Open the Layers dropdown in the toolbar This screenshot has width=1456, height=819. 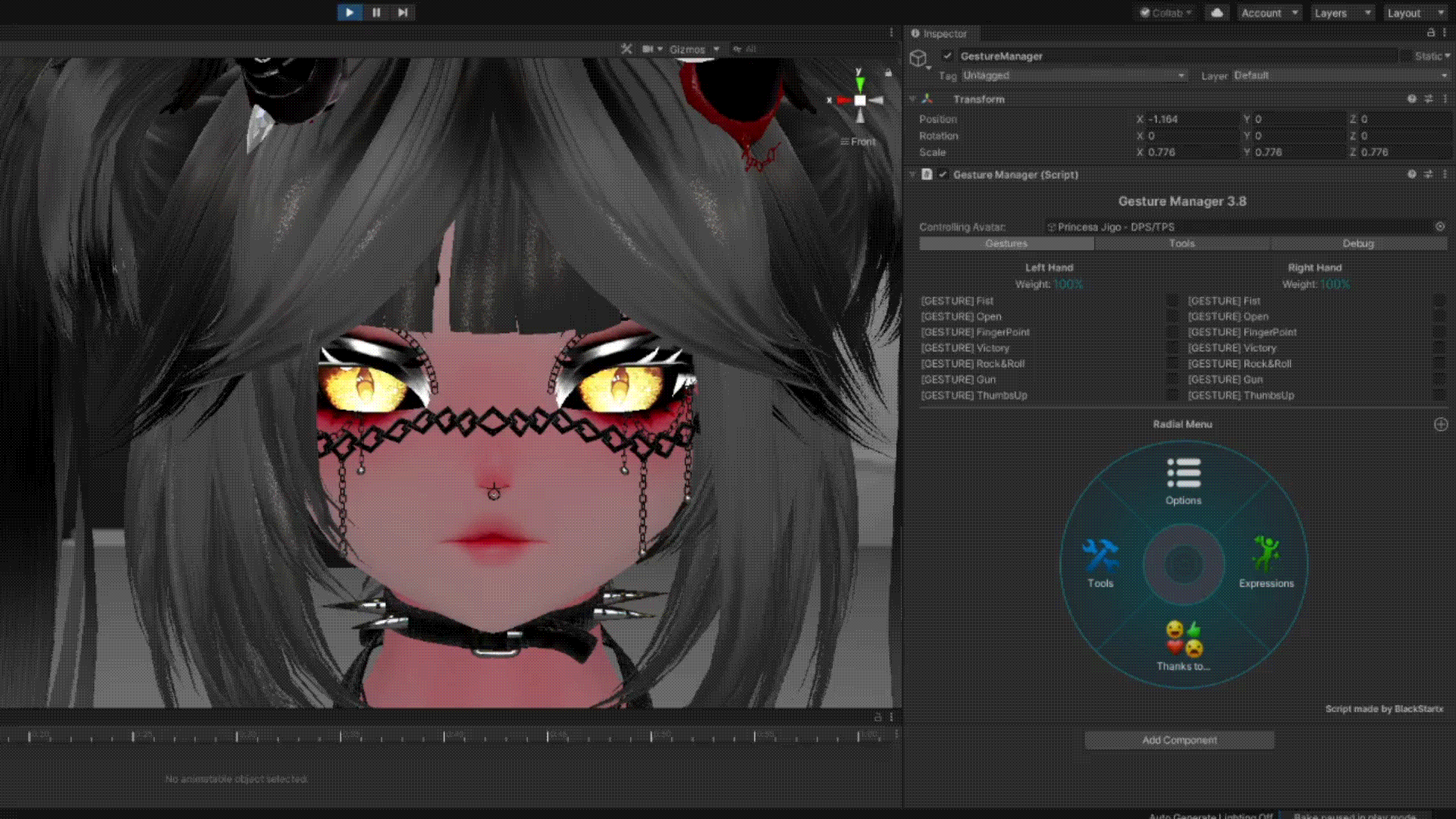point(1342,13)
